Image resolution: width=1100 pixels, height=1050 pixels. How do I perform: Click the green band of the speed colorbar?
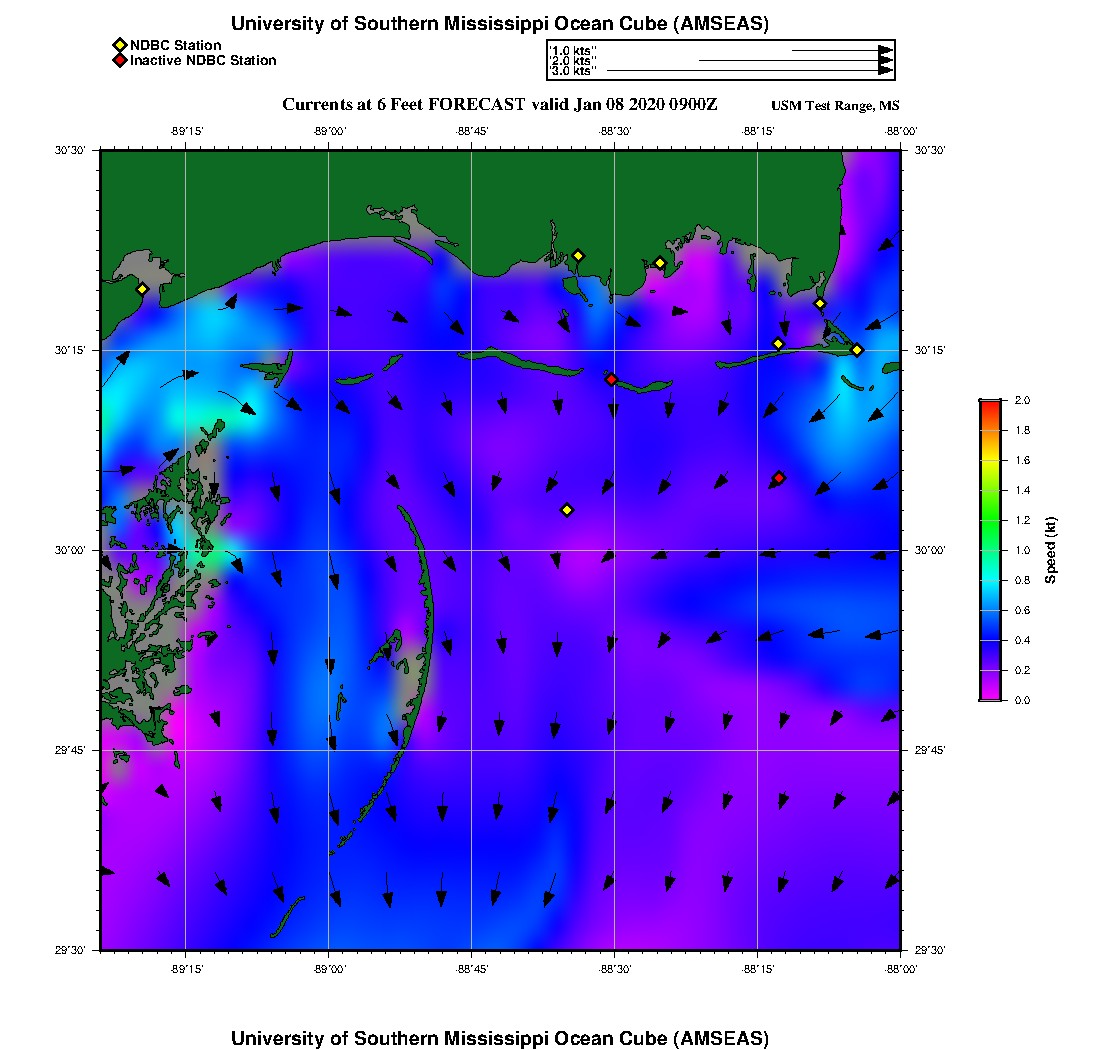[x=991, y=520]
